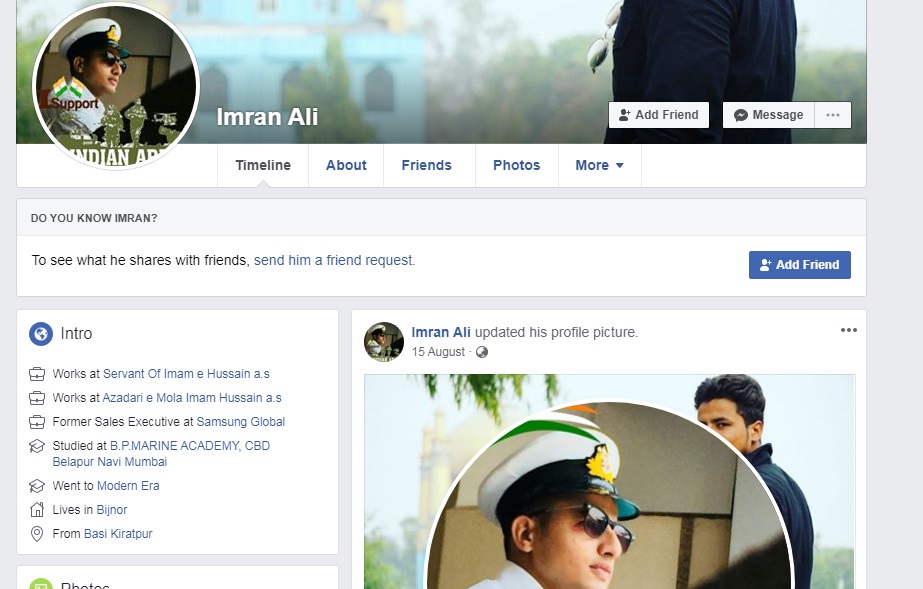923x589 pixels.
Task: Click the Imran Ali name on cover
Action: (x=267, y=117)
